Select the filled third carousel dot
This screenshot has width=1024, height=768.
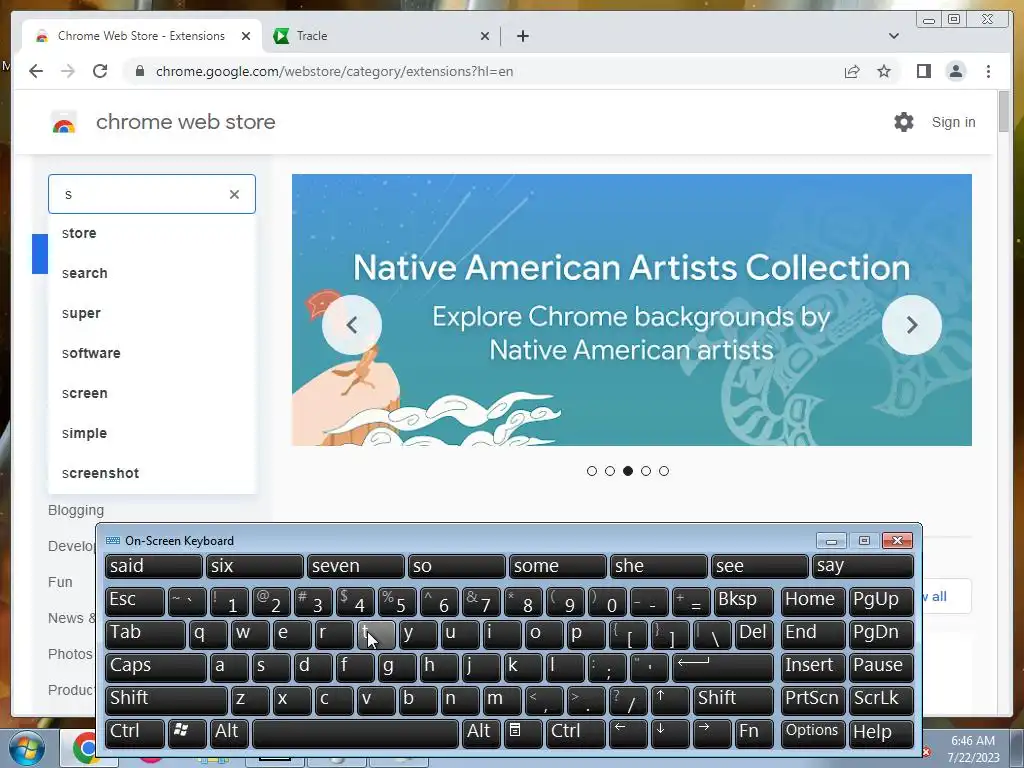628,471
